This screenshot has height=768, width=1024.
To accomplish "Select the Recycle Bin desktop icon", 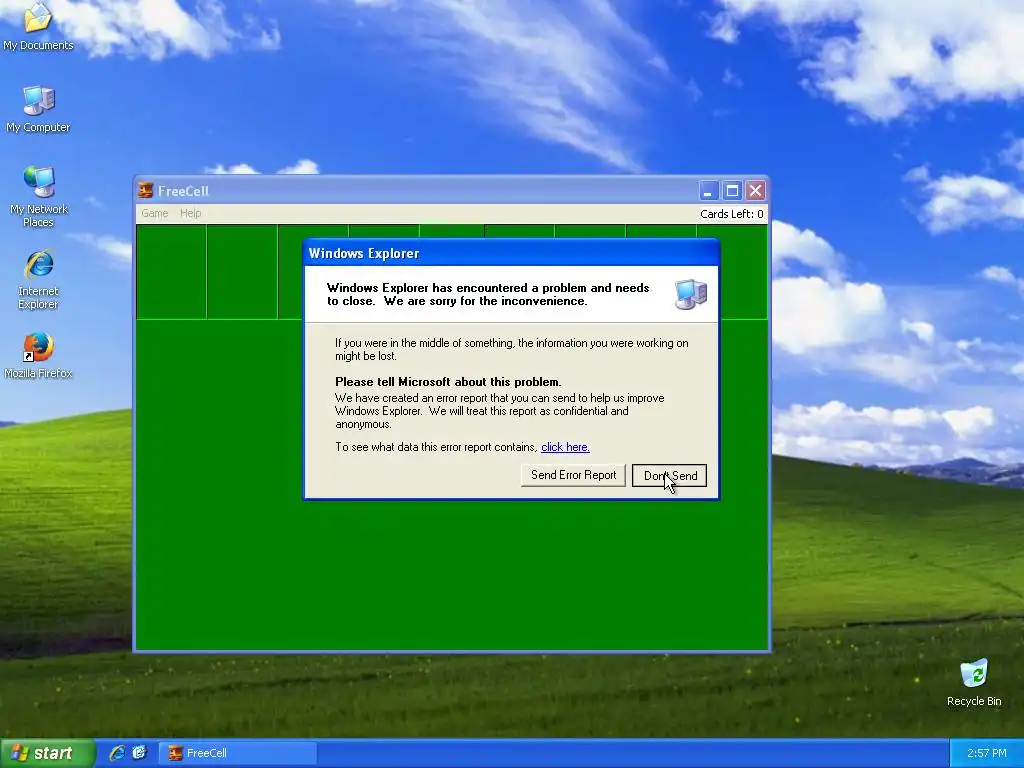I will coord(974,683).
